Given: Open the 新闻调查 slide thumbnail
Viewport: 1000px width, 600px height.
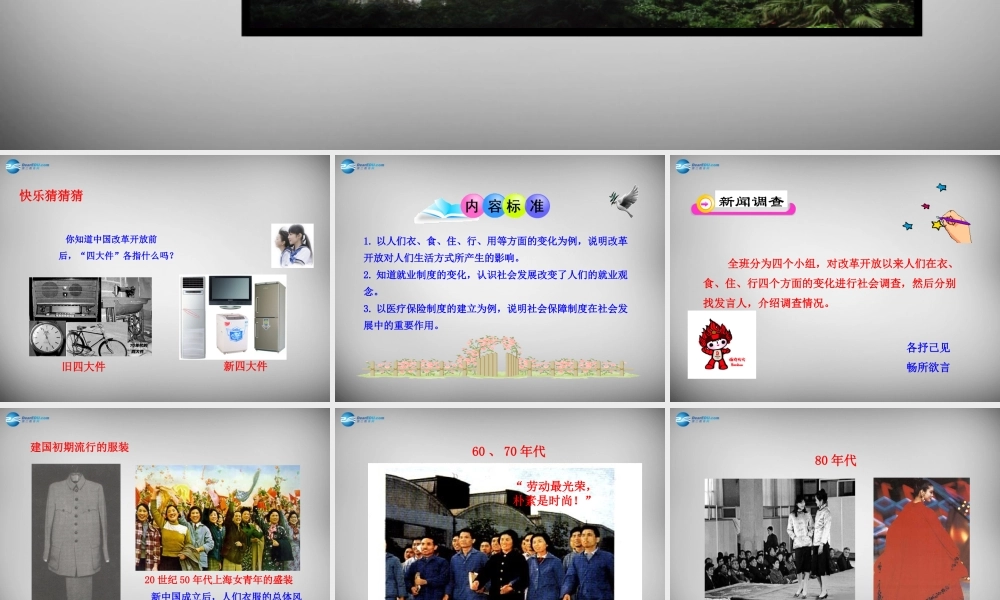Looking at the screenshot, I should pos(835,278).
